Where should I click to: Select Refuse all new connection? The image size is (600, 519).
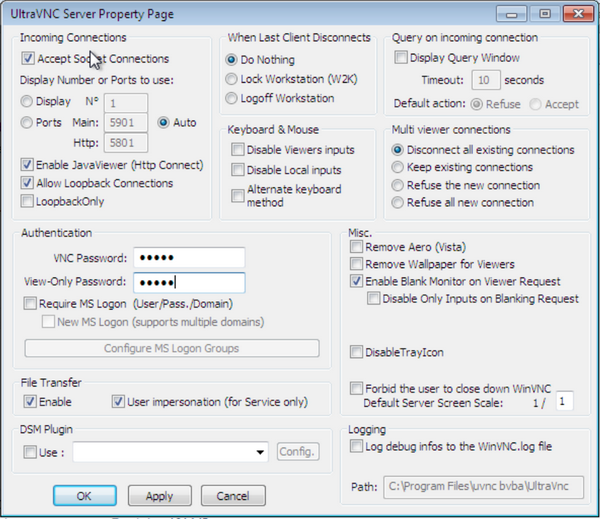pyautogui.click(x=398, y=202)
